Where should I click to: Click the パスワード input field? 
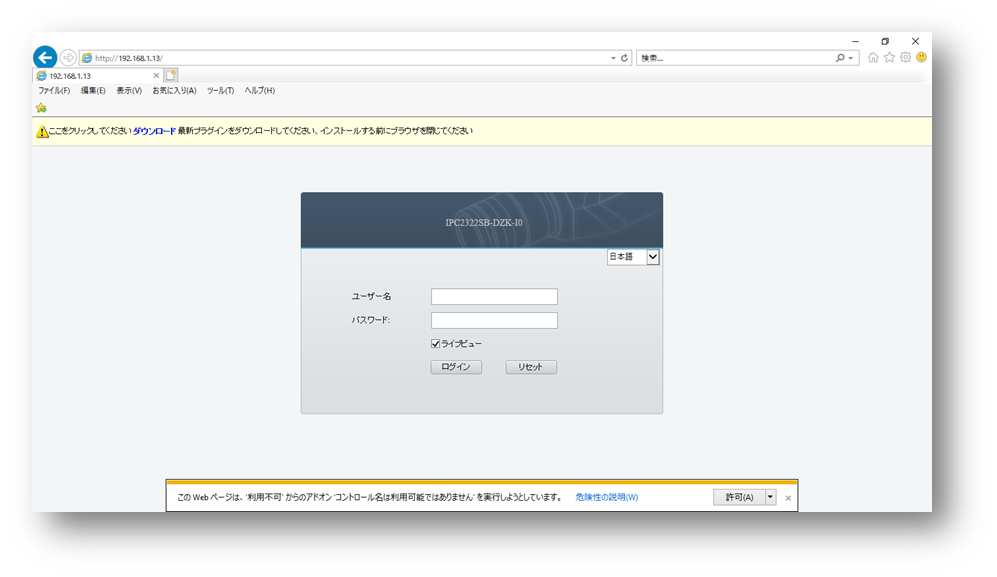[494, 321]
